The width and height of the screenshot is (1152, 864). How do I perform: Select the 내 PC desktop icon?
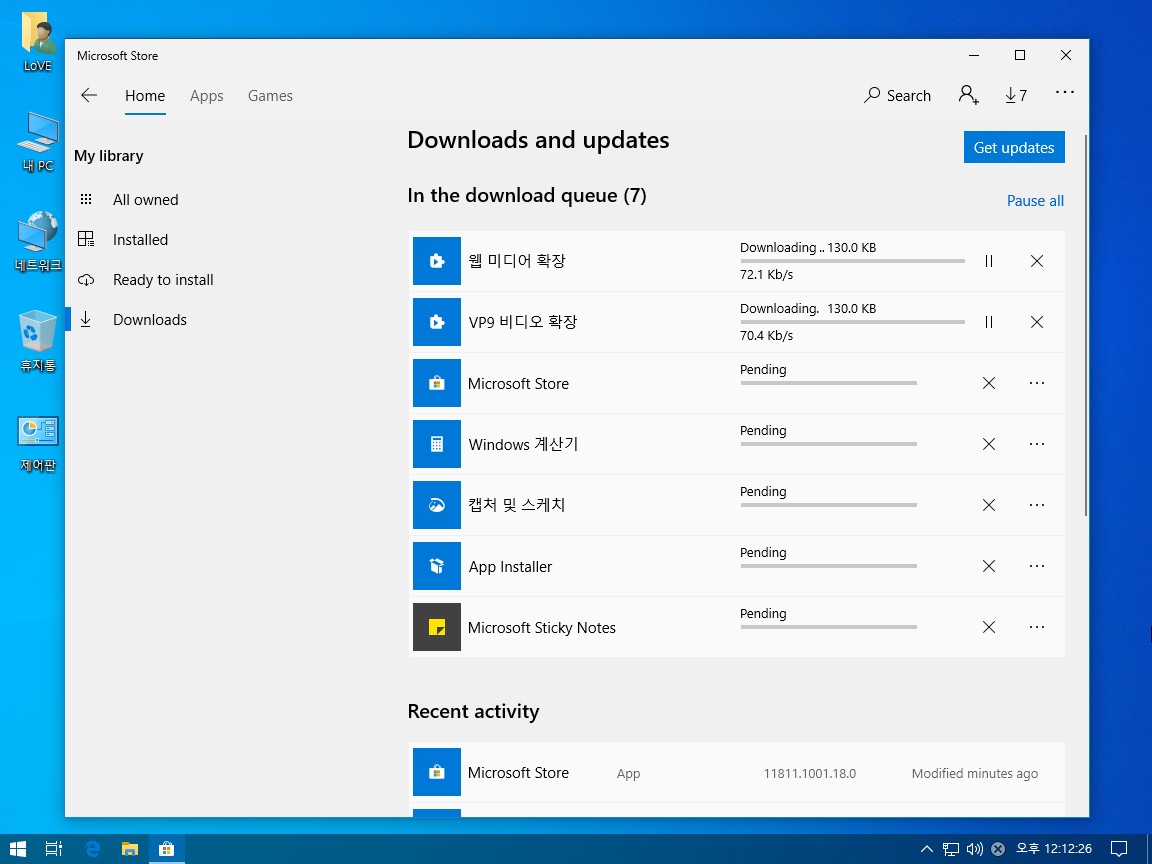(37, 141)
